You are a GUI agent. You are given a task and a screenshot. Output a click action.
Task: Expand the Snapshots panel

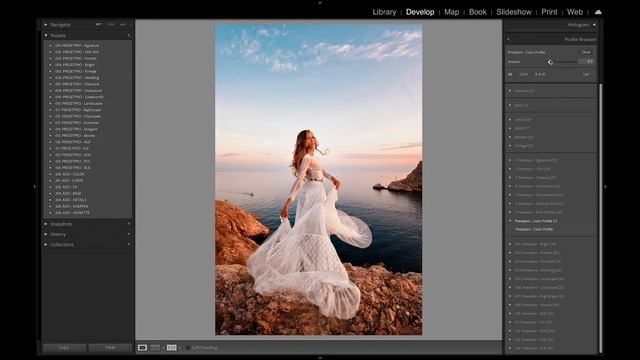click(46, 224)
